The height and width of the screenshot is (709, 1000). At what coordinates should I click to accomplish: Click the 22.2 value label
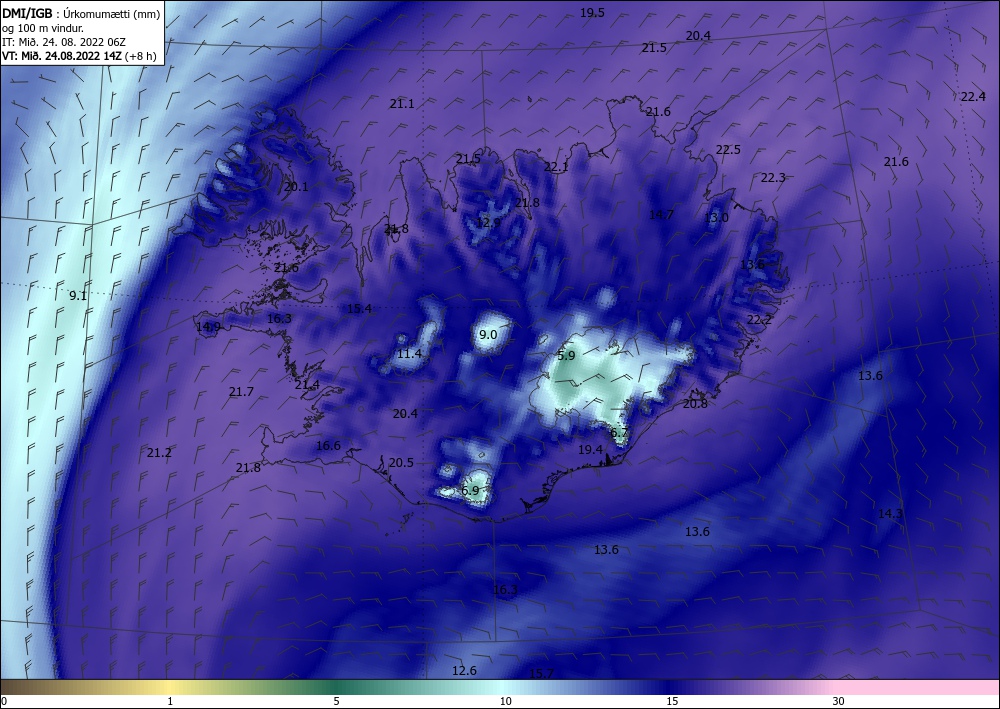(759, 319)
